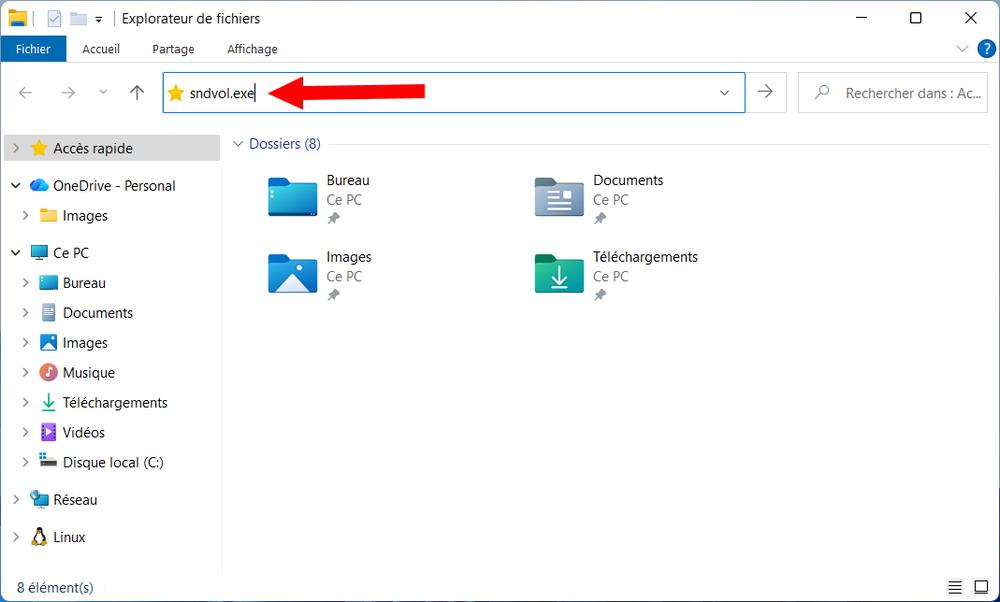Screen dimensions: 1000x602
Task: Open the Accueil ribbon tab
Action: coord(101,49)
